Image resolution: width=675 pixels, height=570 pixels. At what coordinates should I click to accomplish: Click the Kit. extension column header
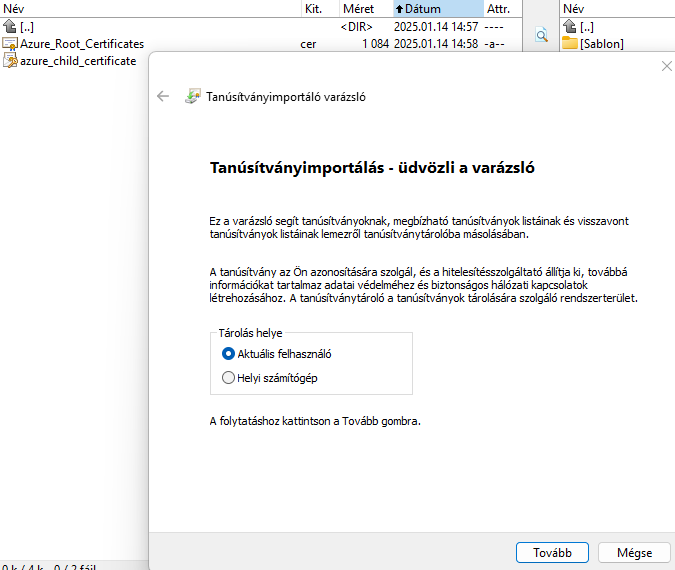click(315, 8)
